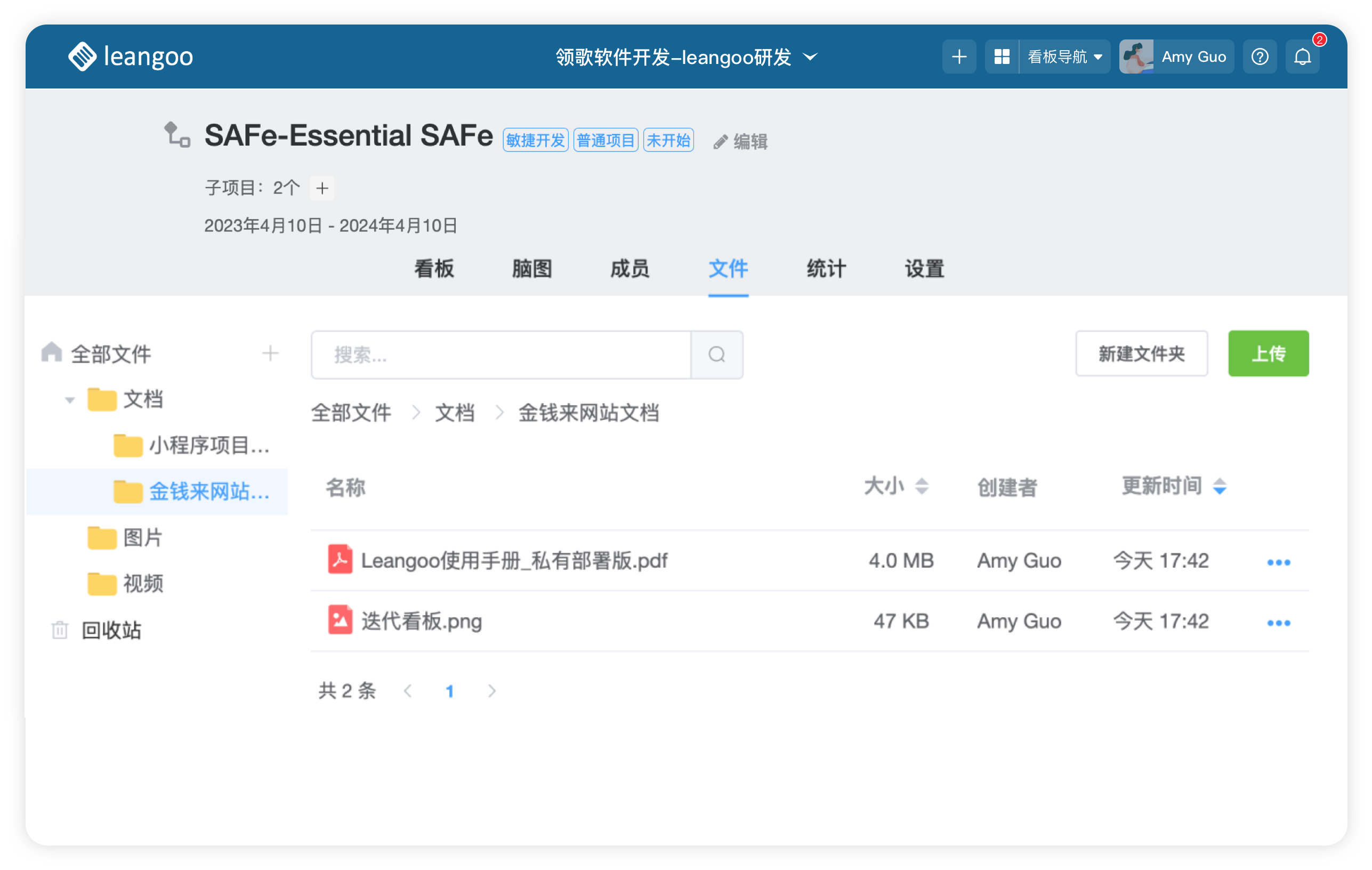Add a subproject with the plus button
Screen dimensions: 1372x870
coord(322,188)
